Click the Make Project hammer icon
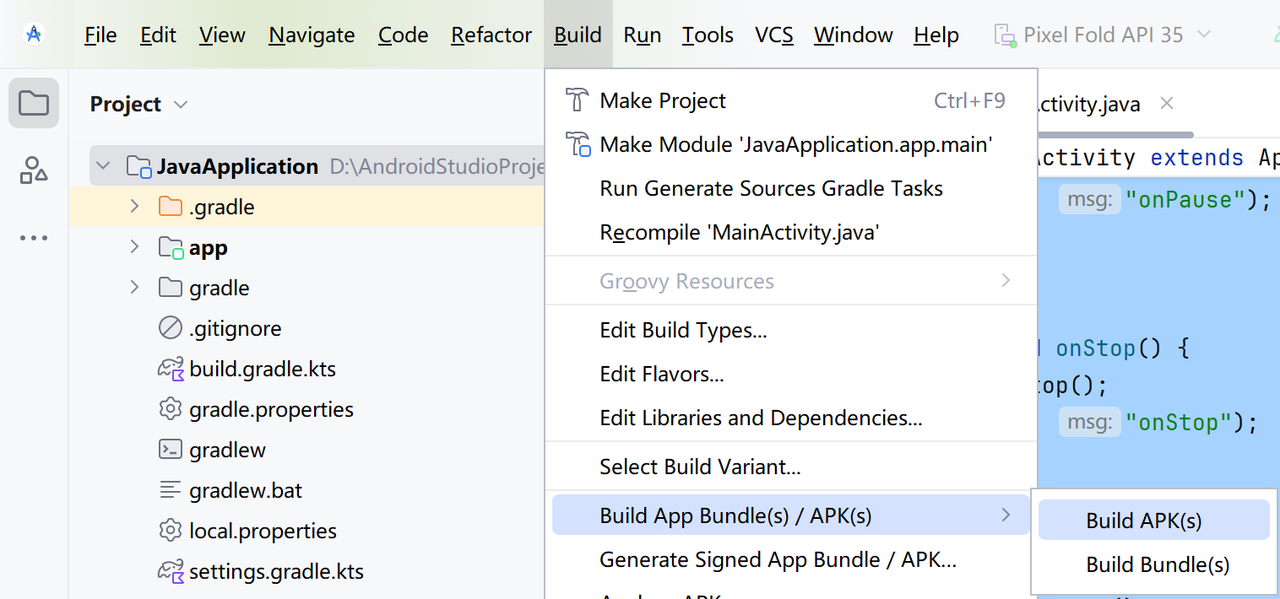 point(577,100)
